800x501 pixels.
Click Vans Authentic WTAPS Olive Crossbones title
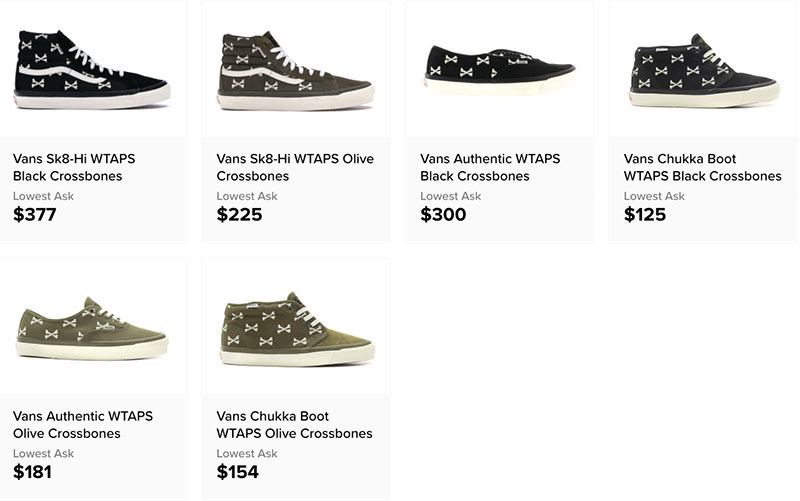point(83,425)
